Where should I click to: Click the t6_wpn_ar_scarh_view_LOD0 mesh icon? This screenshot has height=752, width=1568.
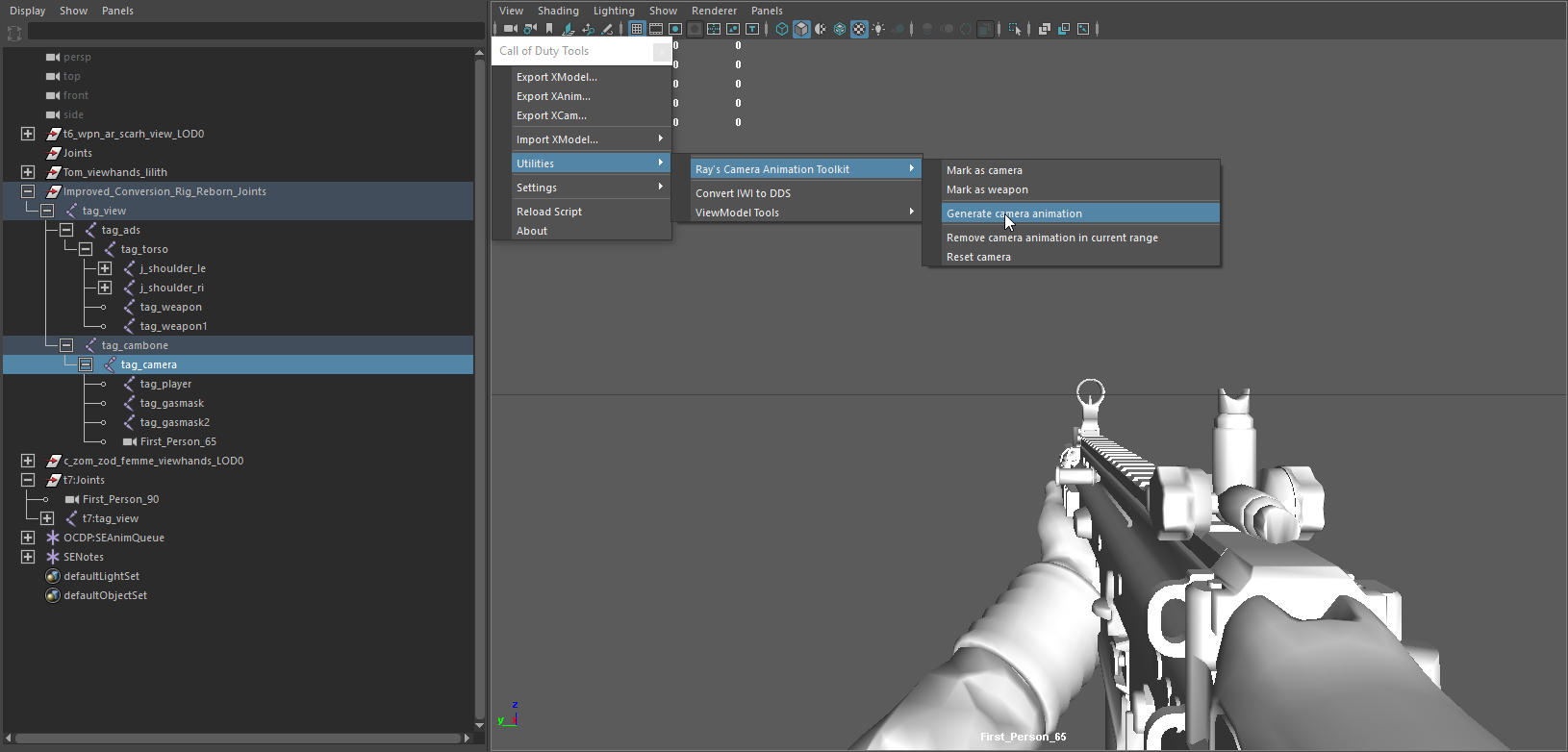tap(54, 134)
